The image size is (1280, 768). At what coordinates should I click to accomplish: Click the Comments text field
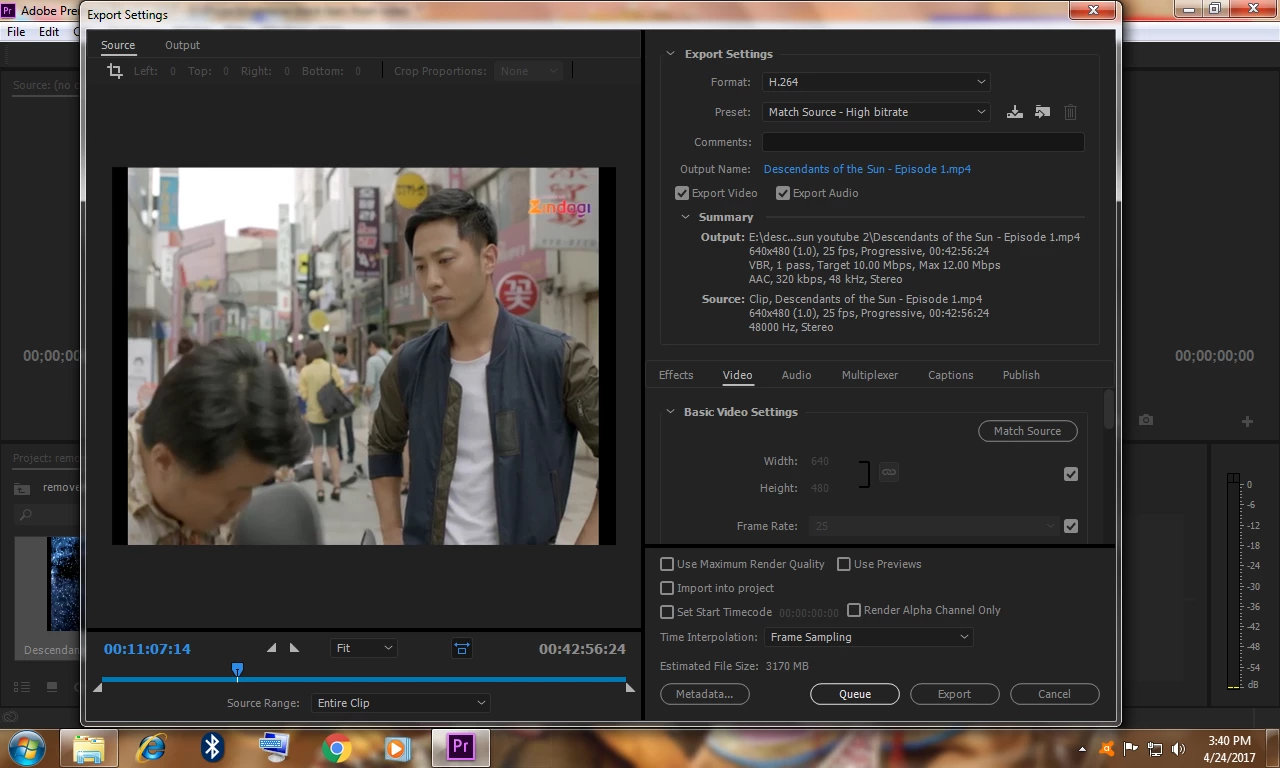(922, 142)
